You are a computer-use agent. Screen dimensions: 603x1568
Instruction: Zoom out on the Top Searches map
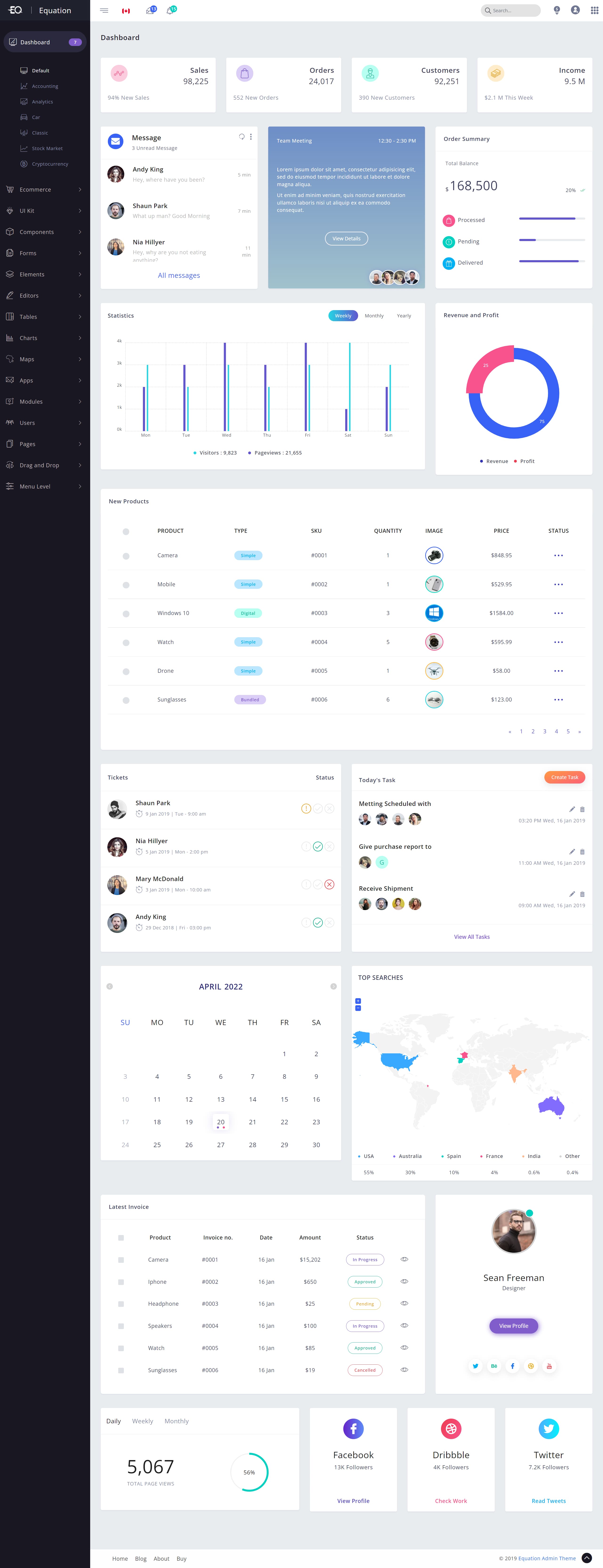358,1008
